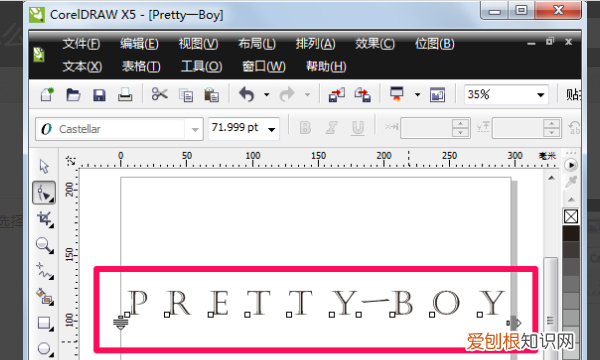This screenshot has height=360, width=600.
Task: Click the Import icon in toolbar
Action: pyautogui.click(x=336, y=94)
